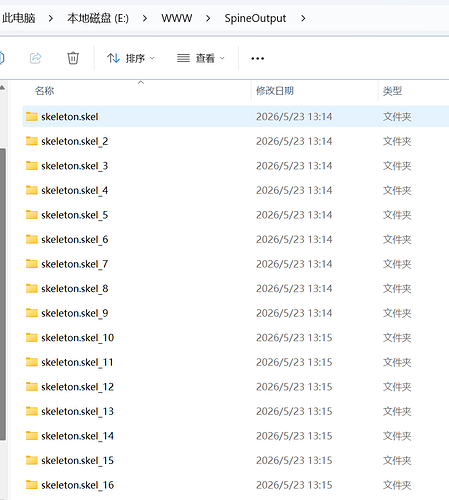Viewport: 449px width, 500px height.
Task: Open the 查看 view dropdown
Action: click(x=201, y=58)
